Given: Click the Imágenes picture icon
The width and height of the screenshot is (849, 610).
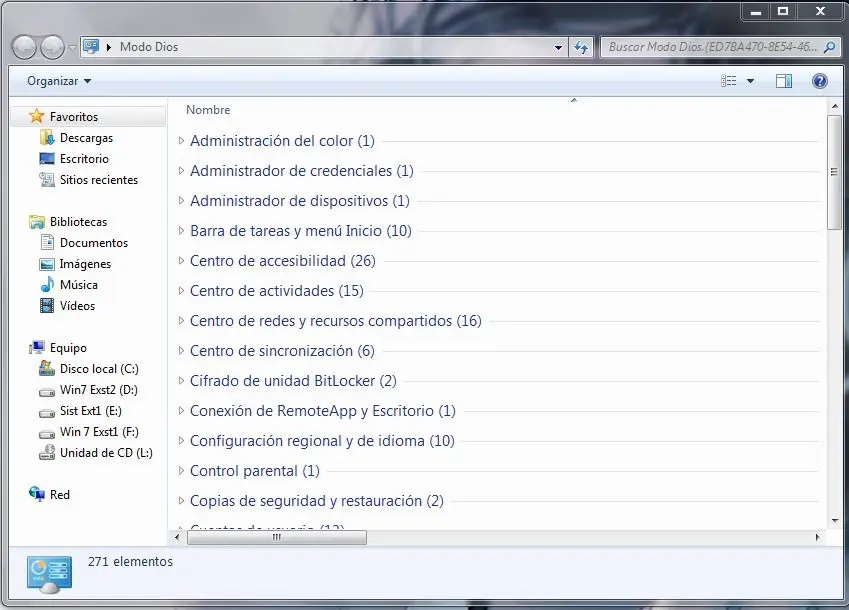Looking at the screenshot, I should [x=47, y=264].
